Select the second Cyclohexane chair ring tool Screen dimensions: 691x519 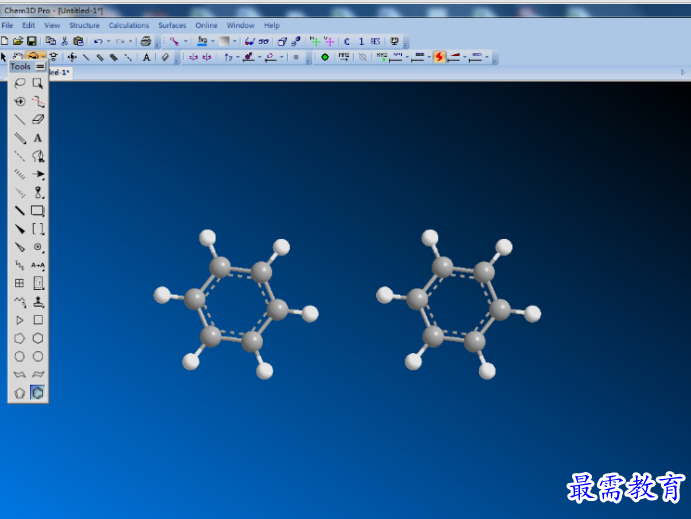(38, 374)
